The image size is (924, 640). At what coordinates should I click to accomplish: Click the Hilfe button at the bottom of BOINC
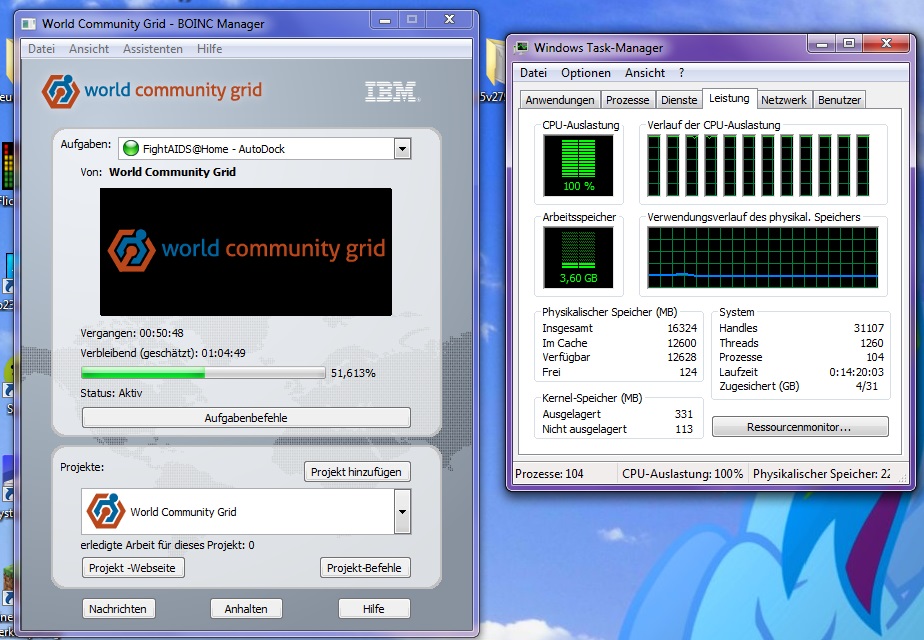point(374,609)
